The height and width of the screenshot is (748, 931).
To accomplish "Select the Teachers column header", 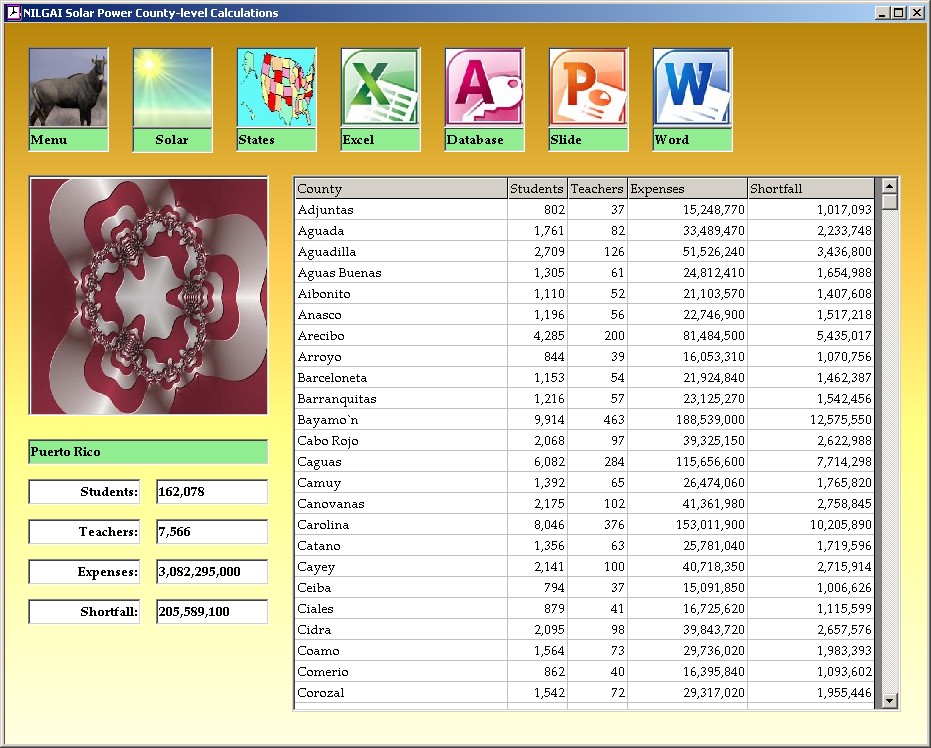I will point(597,189).
